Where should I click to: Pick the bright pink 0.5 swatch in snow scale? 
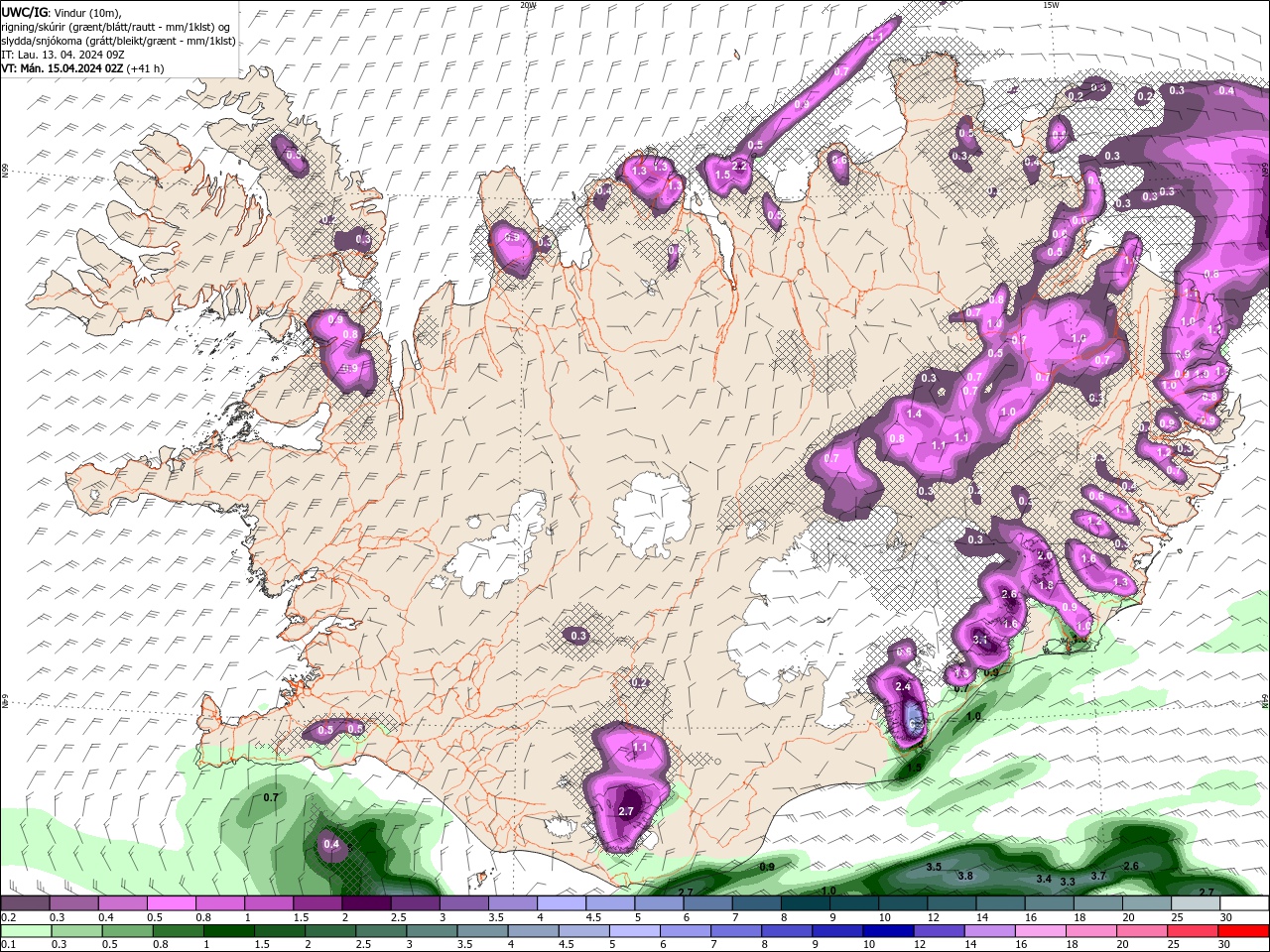pyautogui.click(x=171, y=903)
